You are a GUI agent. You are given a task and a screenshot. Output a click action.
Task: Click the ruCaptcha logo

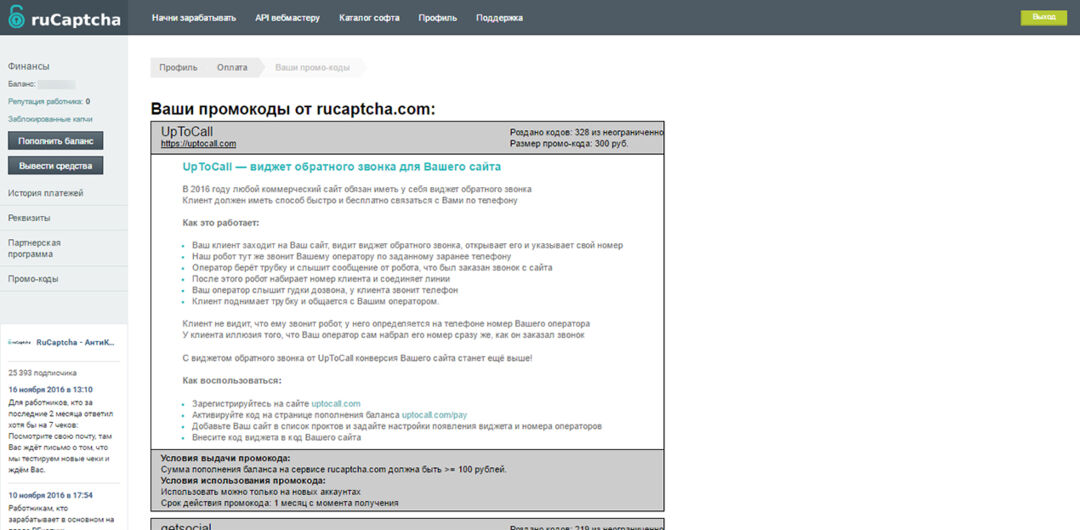(64, 18)
